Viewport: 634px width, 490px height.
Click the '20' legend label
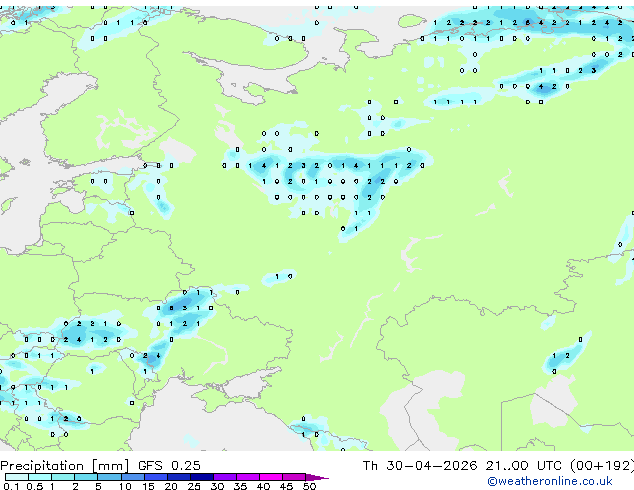pyautogui.click(x=171, y=486)
